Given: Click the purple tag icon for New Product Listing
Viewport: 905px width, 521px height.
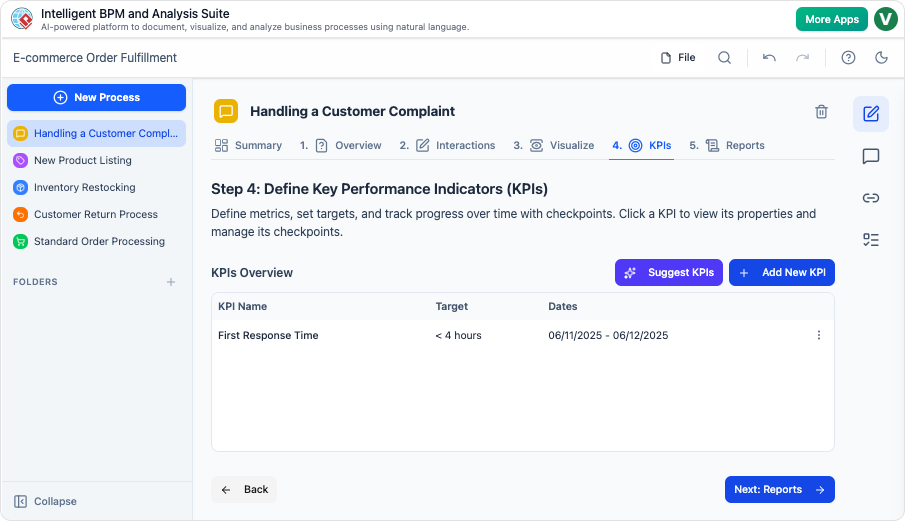Looking at the screenshot, I should [x=20, y=160].
